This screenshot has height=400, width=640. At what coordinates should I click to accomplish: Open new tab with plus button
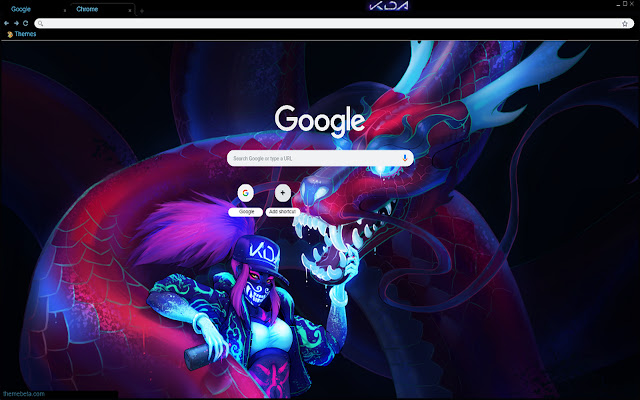tap(142, 11)
